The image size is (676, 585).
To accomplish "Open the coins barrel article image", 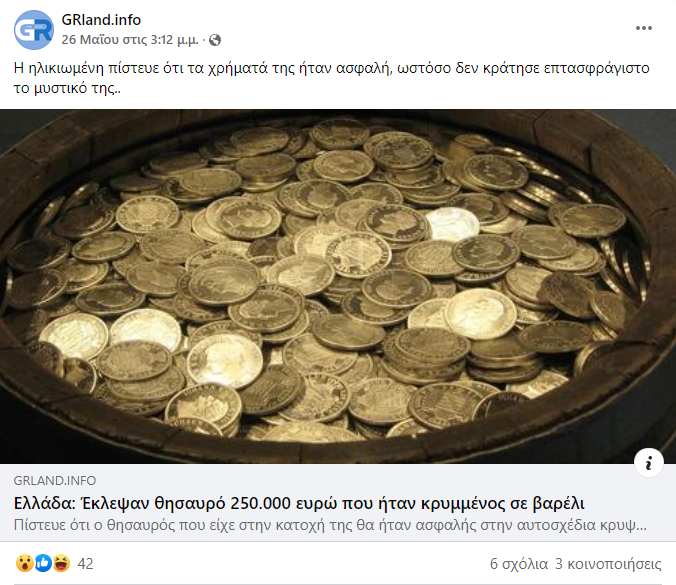I will tap(338, 286).
